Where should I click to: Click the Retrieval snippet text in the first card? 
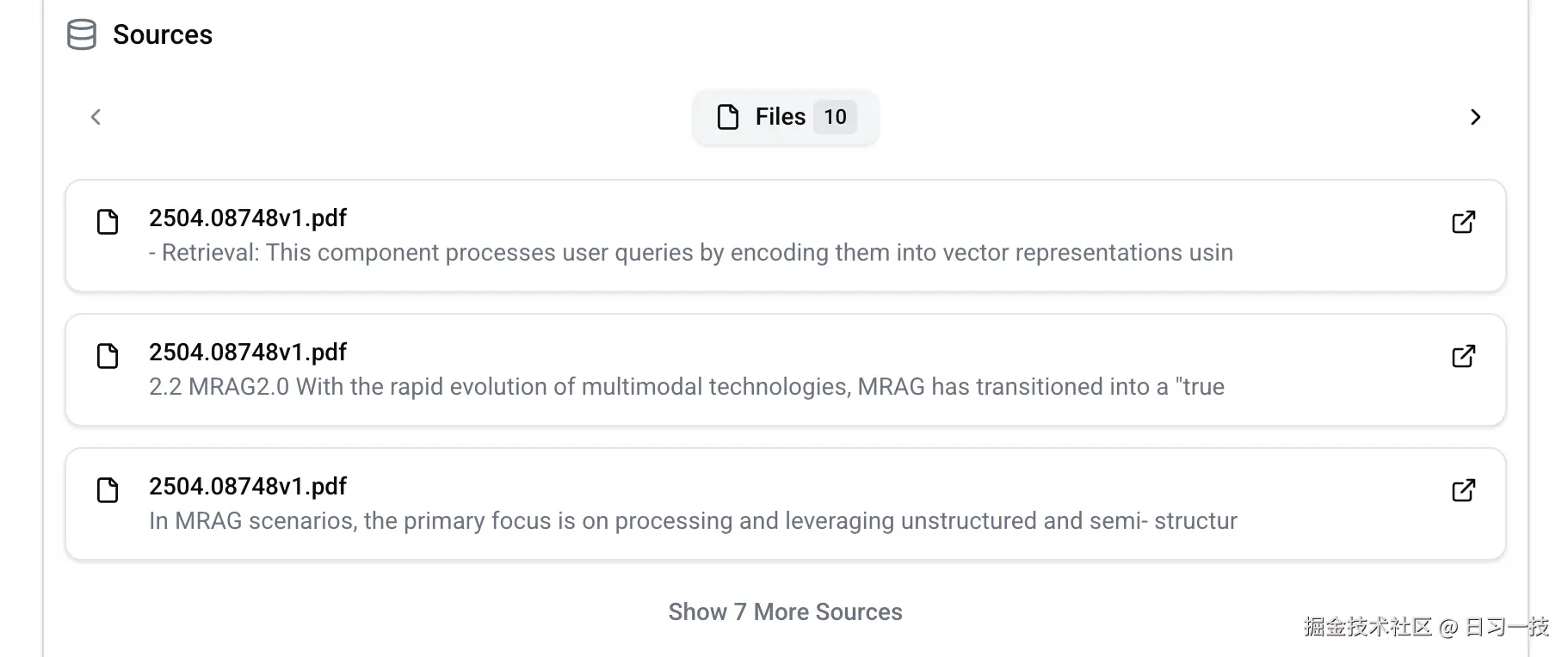coord(690,252)
